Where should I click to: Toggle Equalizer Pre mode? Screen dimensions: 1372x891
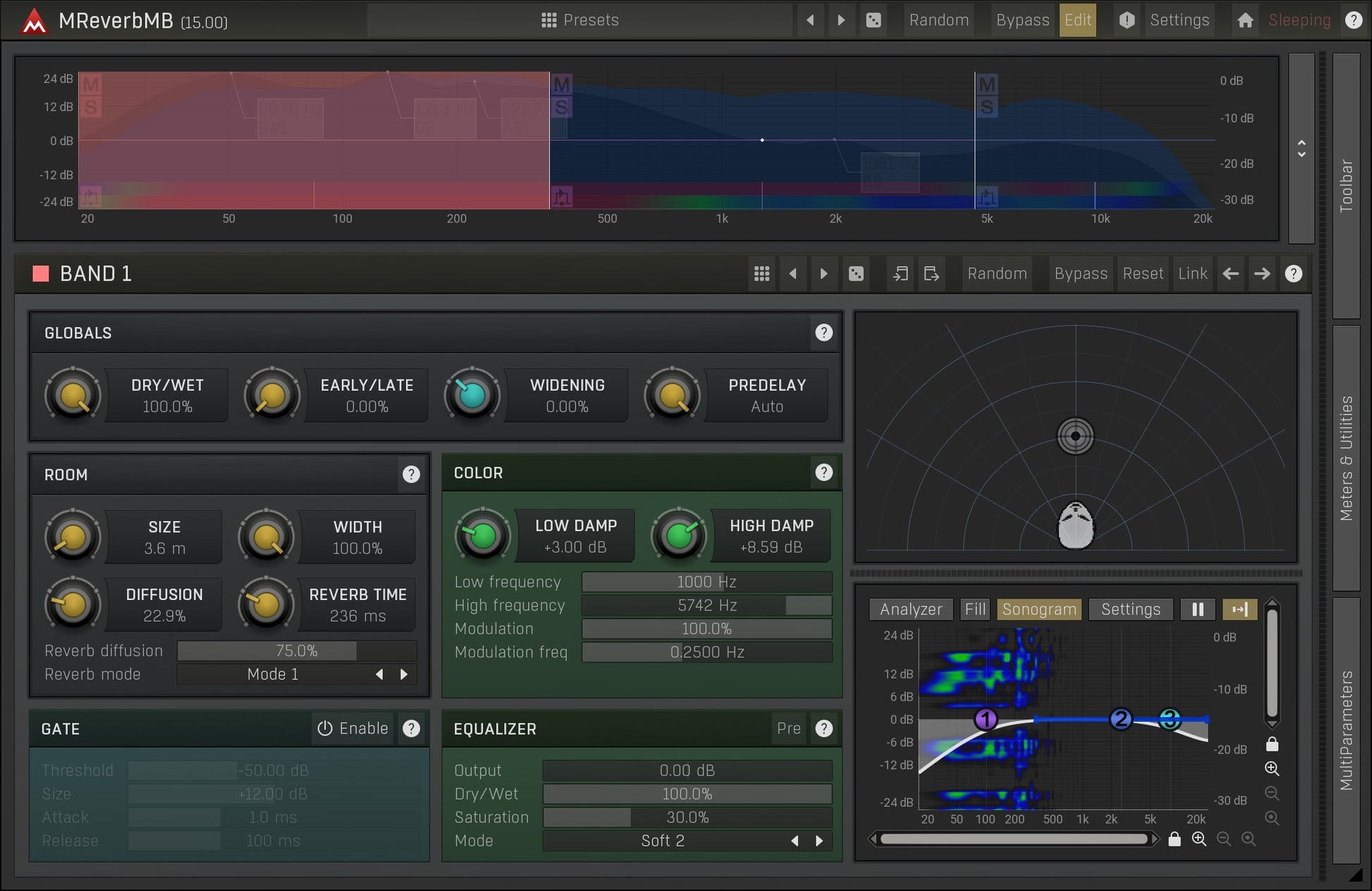point(788,728)
